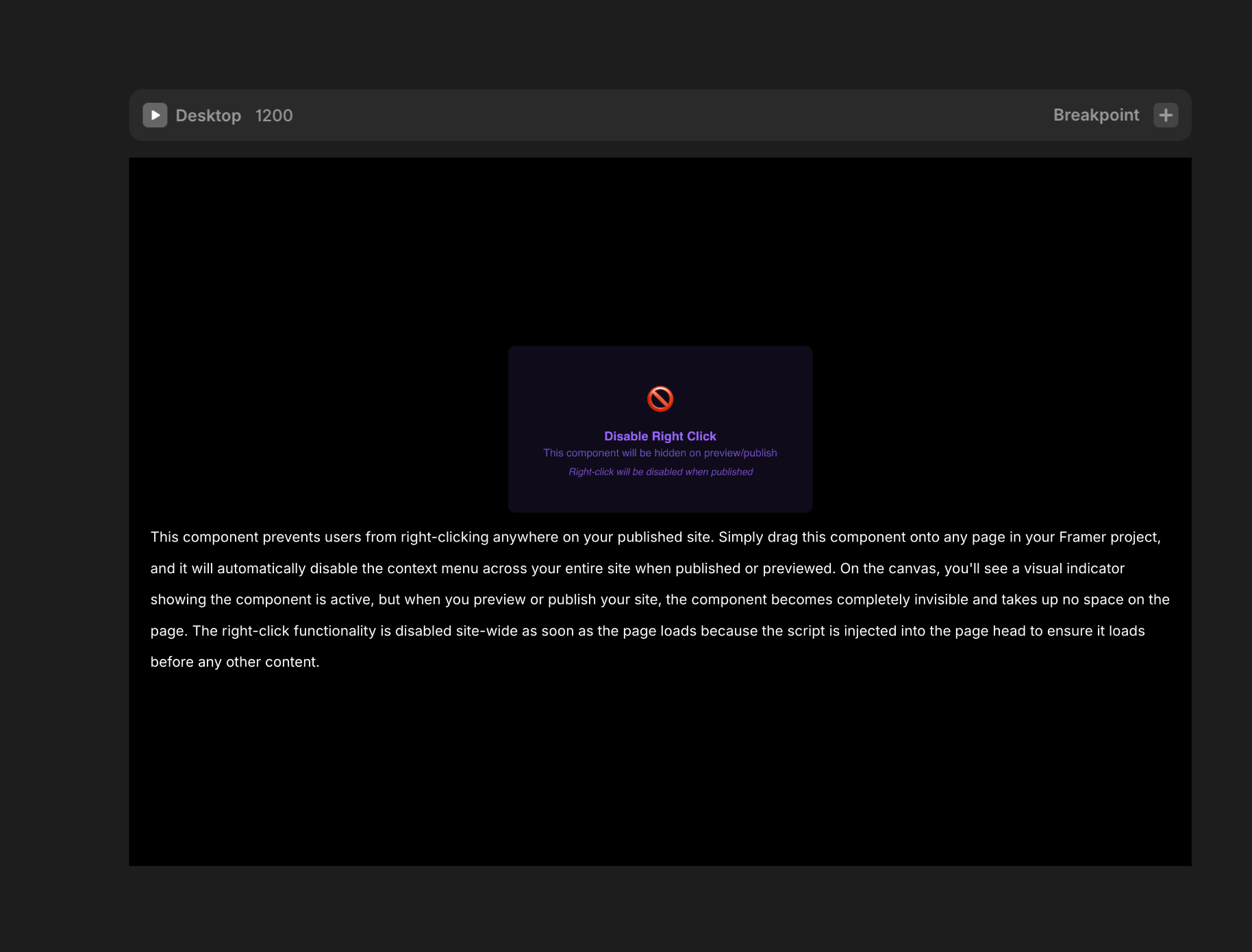Click the 1200 width value
Screen dimensions: 1252x952
274,115
